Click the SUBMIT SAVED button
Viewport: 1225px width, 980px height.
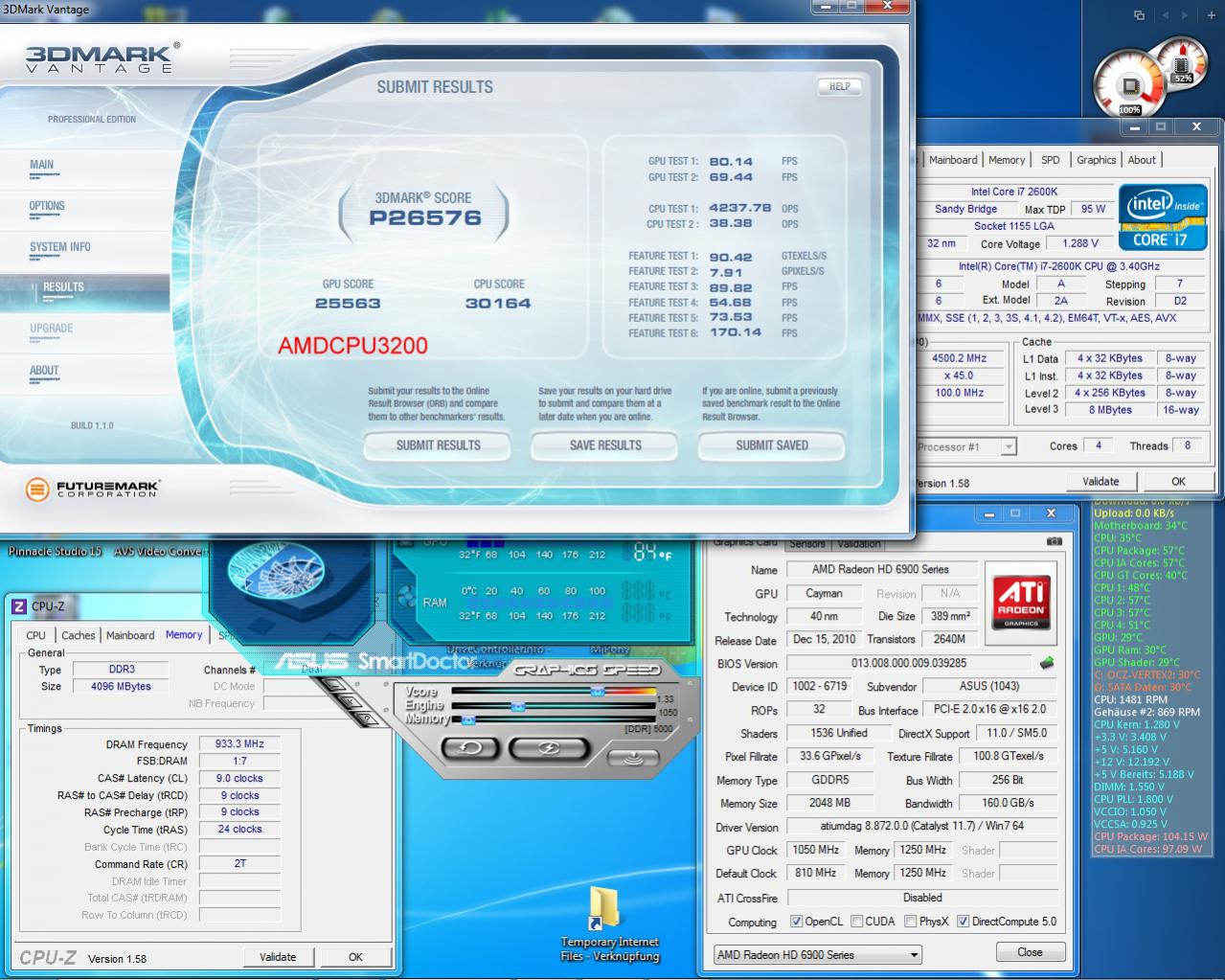click(x=772, y=445)
